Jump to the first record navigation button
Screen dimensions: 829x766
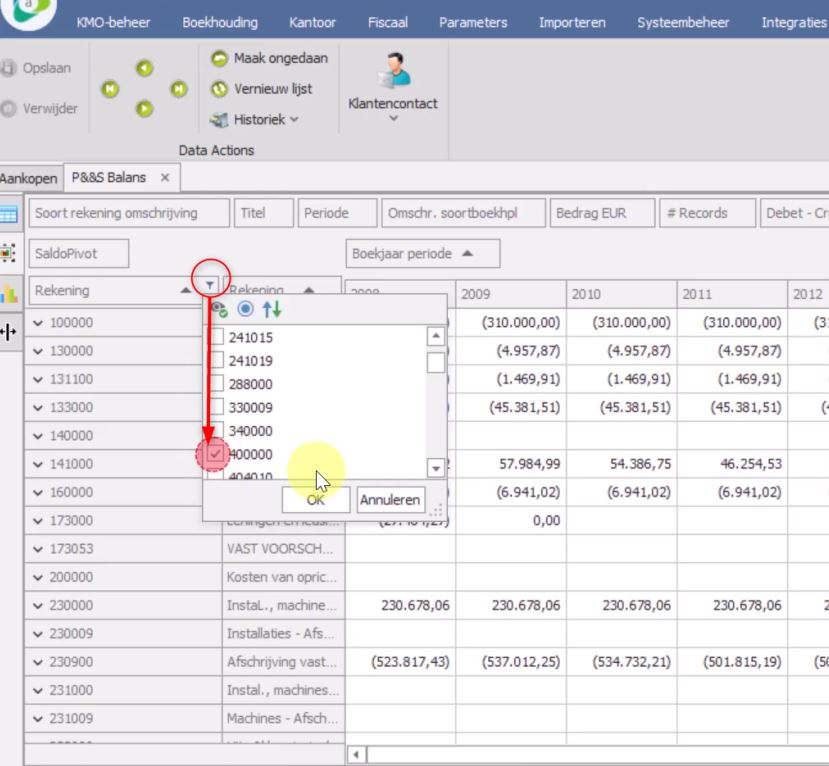pos(110,89)
